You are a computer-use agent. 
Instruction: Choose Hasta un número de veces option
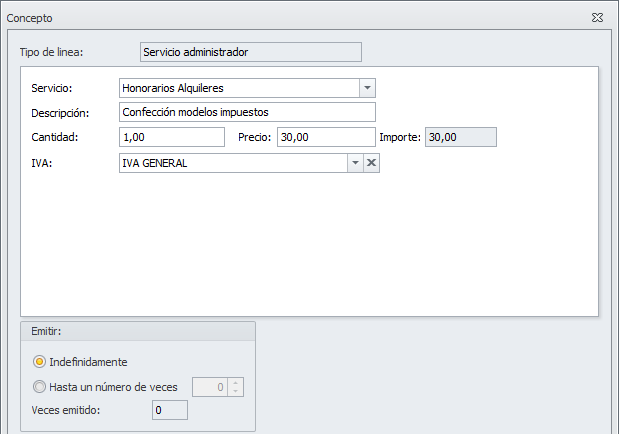pos(40,387)
